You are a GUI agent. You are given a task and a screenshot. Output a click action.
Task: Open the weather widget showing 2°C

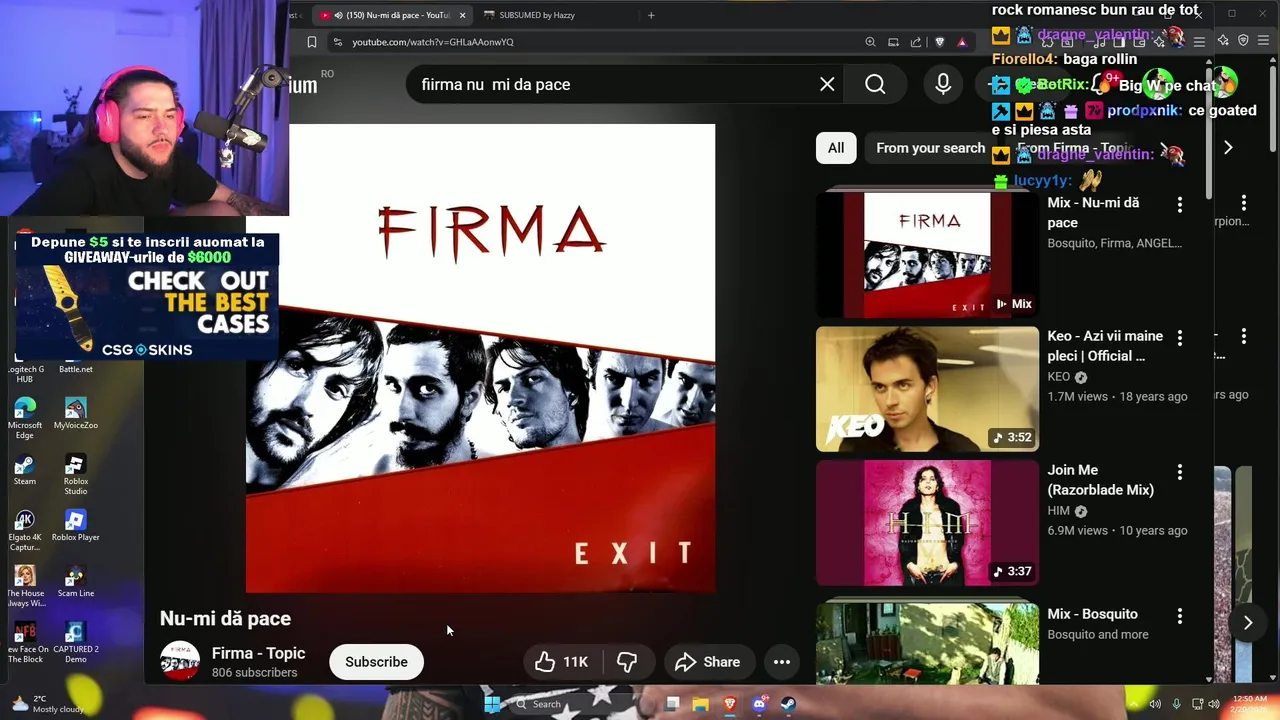click(x=46, y=704)
